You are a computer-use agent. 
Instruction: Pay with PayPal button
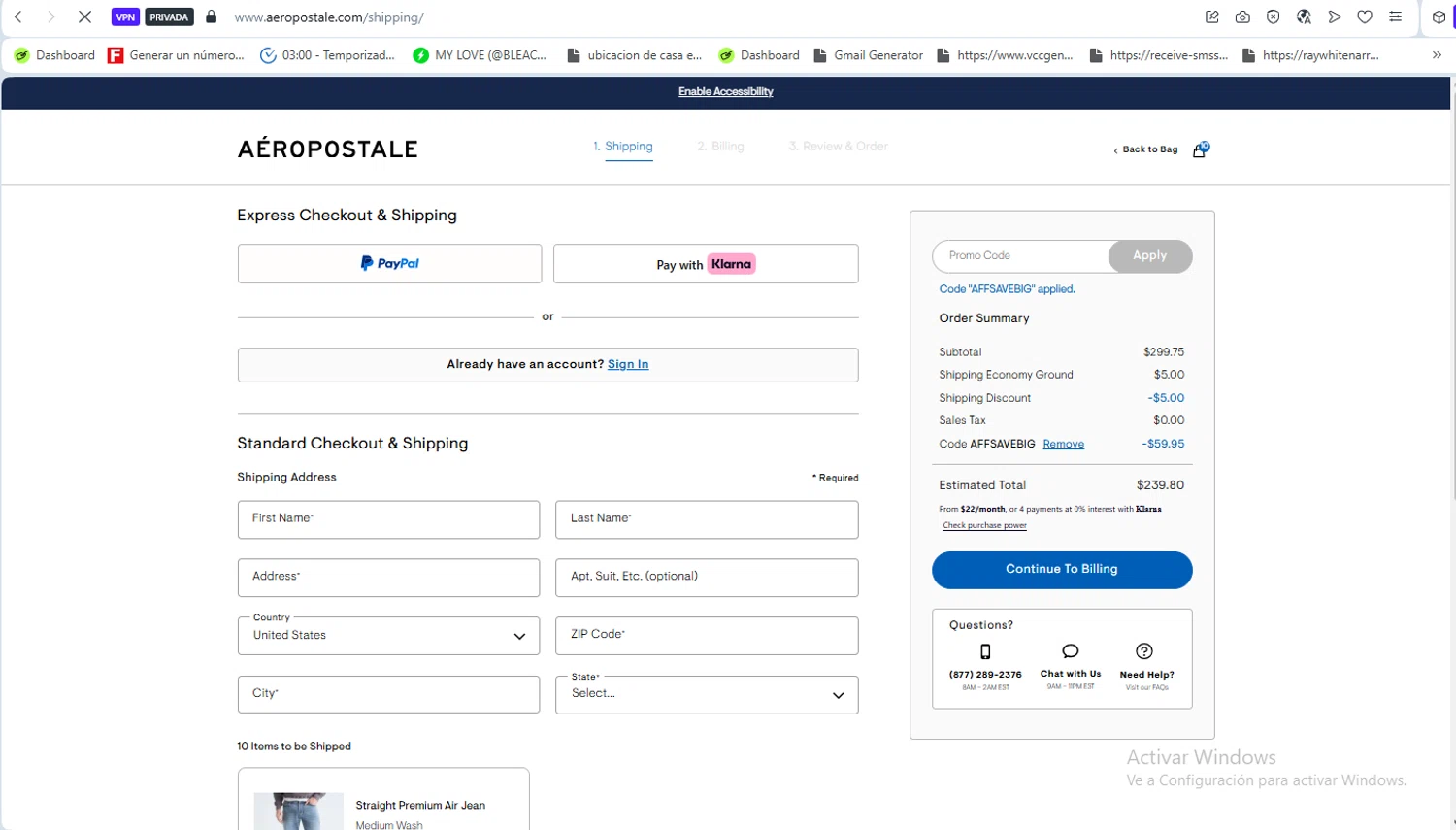point(389,263)
